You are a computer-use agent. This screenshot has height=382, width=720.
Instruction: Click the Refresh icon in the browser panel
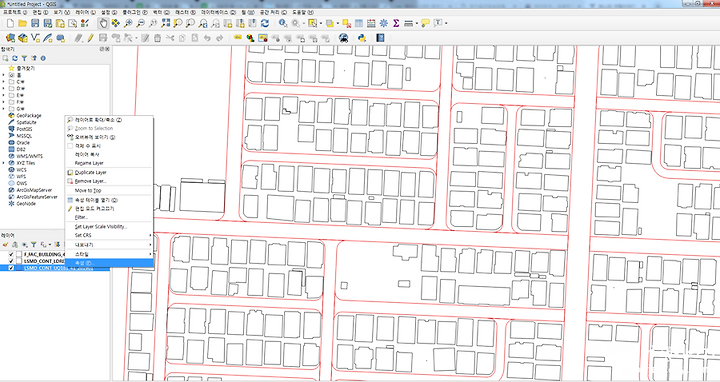pyautogui.click(x=15, y=58)
